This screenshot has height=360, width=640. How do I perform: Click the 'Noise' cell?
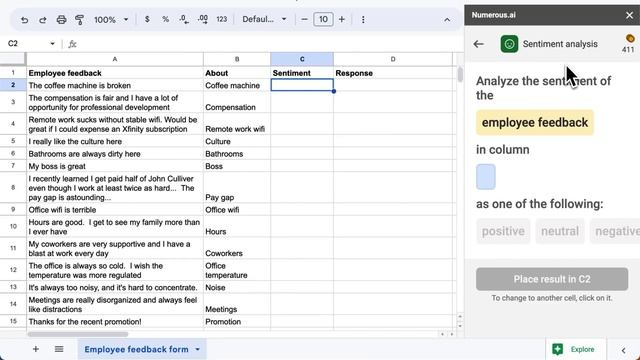(x=237, y=287)
